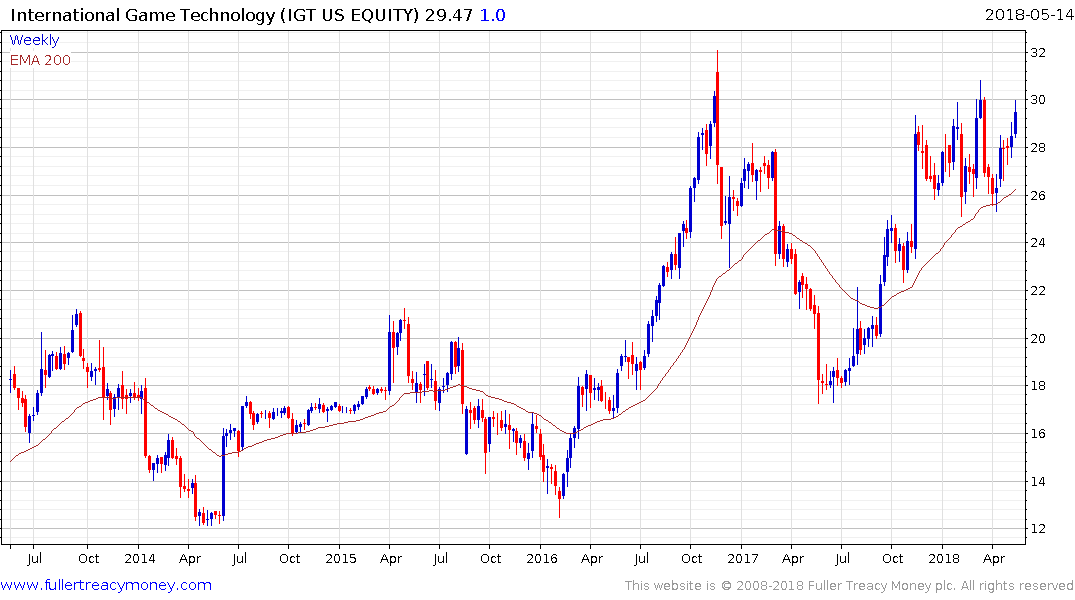Click the 2016 label on time axis
The image size is (1075, 600).
tap(542, 559)
